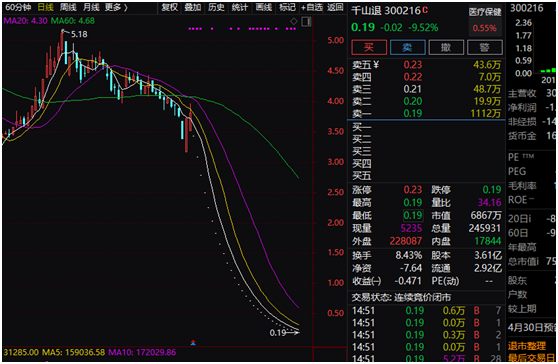Open the 统计 statistics menu
This screenshot has width=558, height=364.
click(x=239, y=7)
